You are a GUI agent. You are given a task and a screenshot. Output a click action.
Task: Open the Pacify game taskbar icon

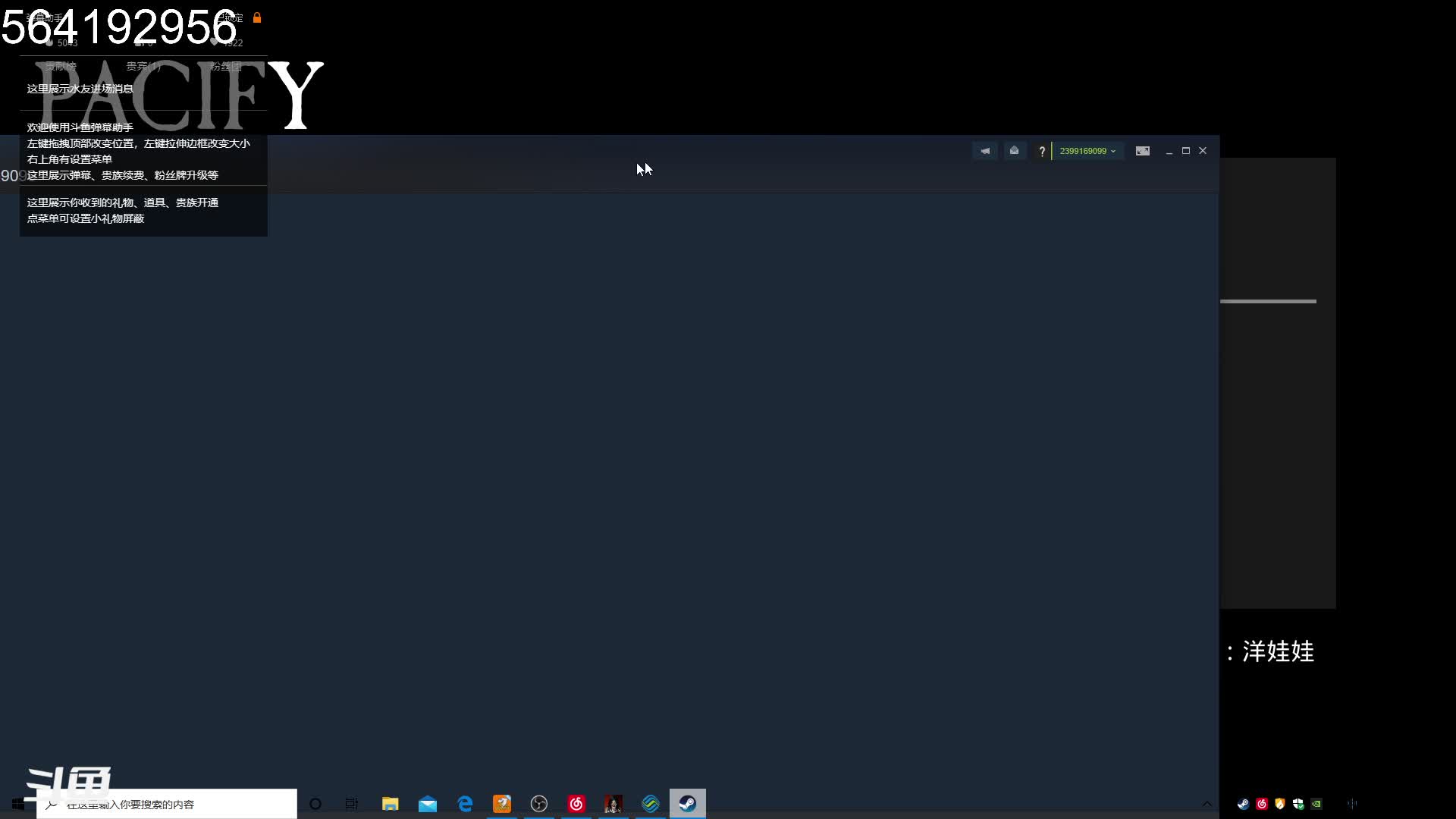click(613, 804)
